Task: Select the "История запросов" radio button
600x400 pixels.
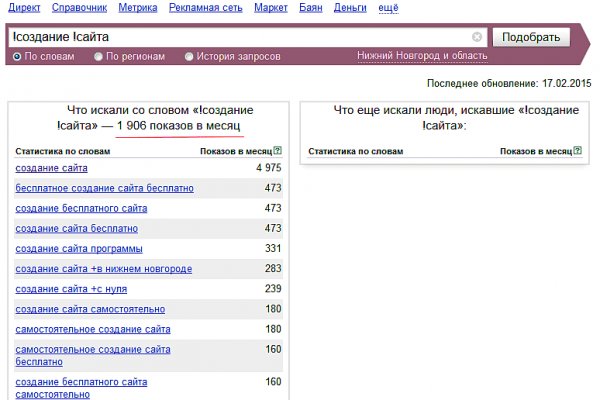Action: click(x=190, y=57)
